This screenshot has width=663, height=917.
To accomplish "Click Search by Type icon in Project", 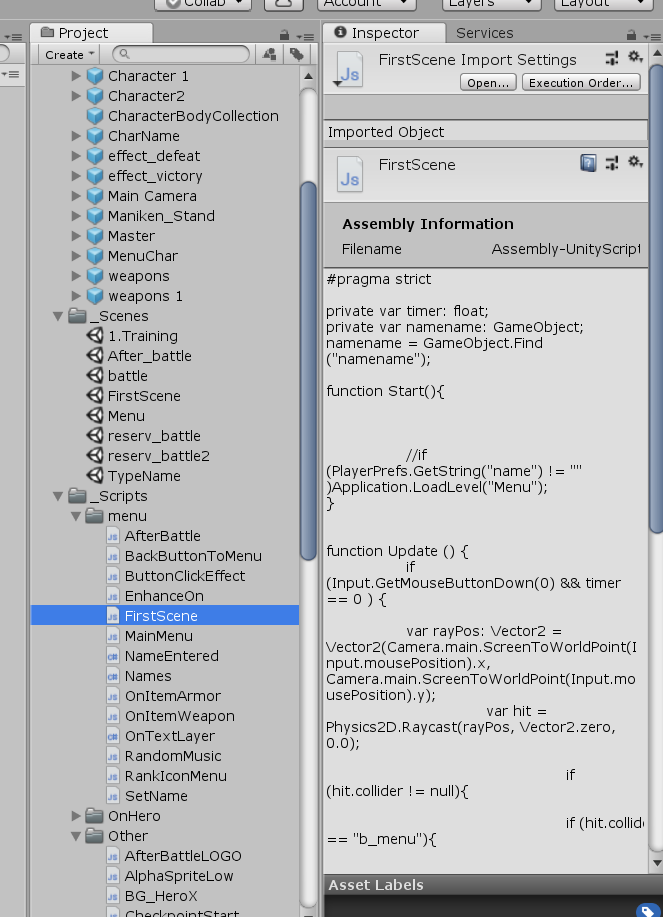I will coord(270,54).
